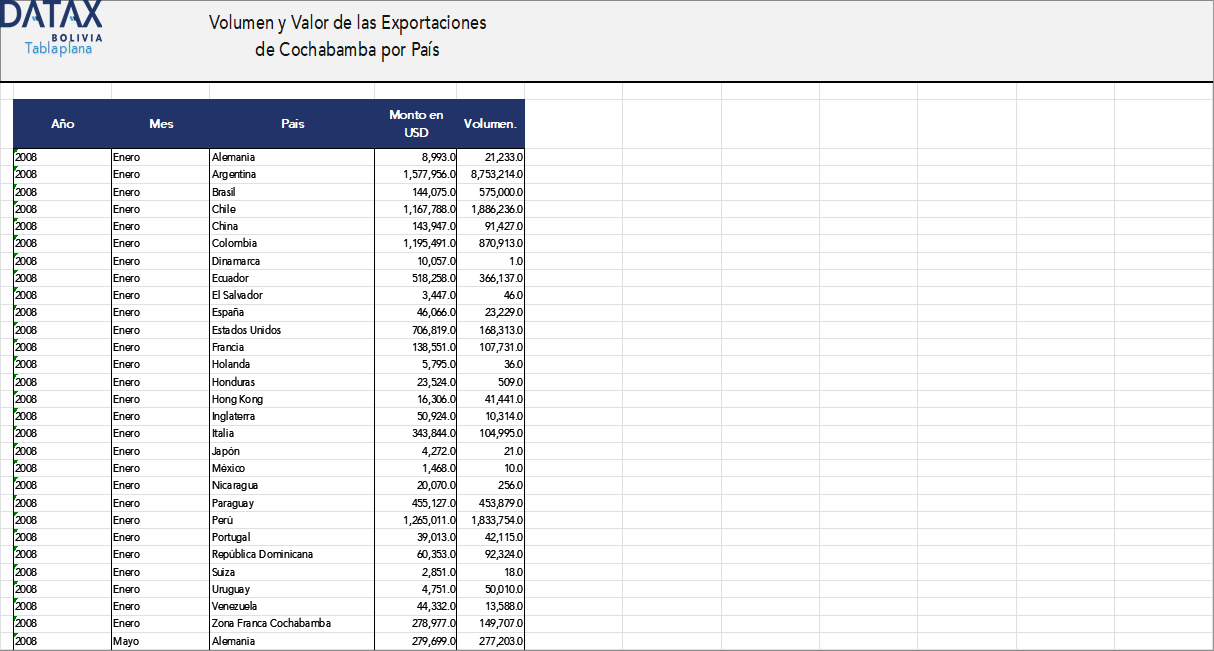Viewport: 1214px width, 651px height.
Task: Select the Honduras country cell
Action: (292, 382)
